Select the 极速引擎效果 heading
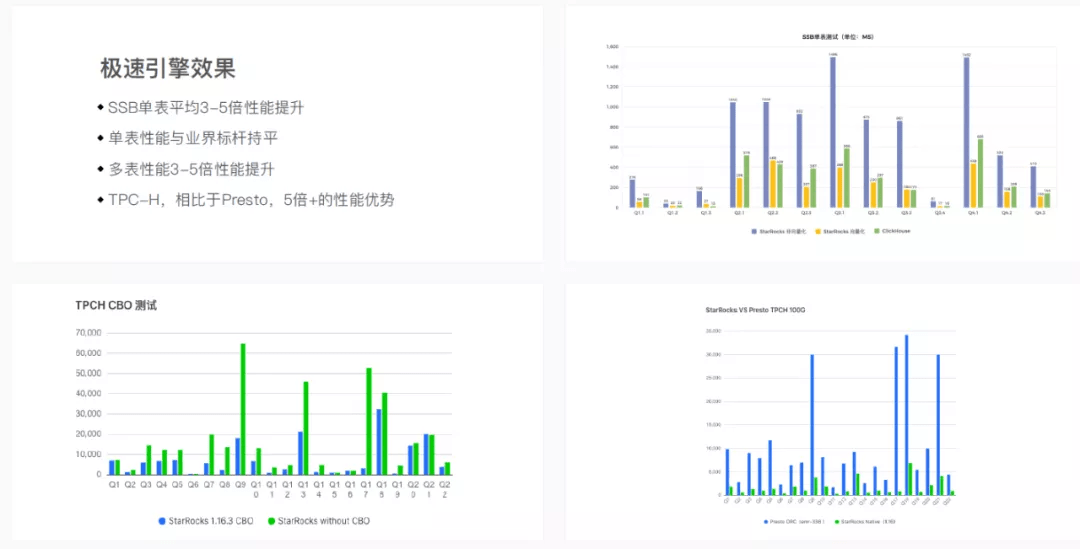Viewport: 1080px width, 549px height. tap(167, 68)
